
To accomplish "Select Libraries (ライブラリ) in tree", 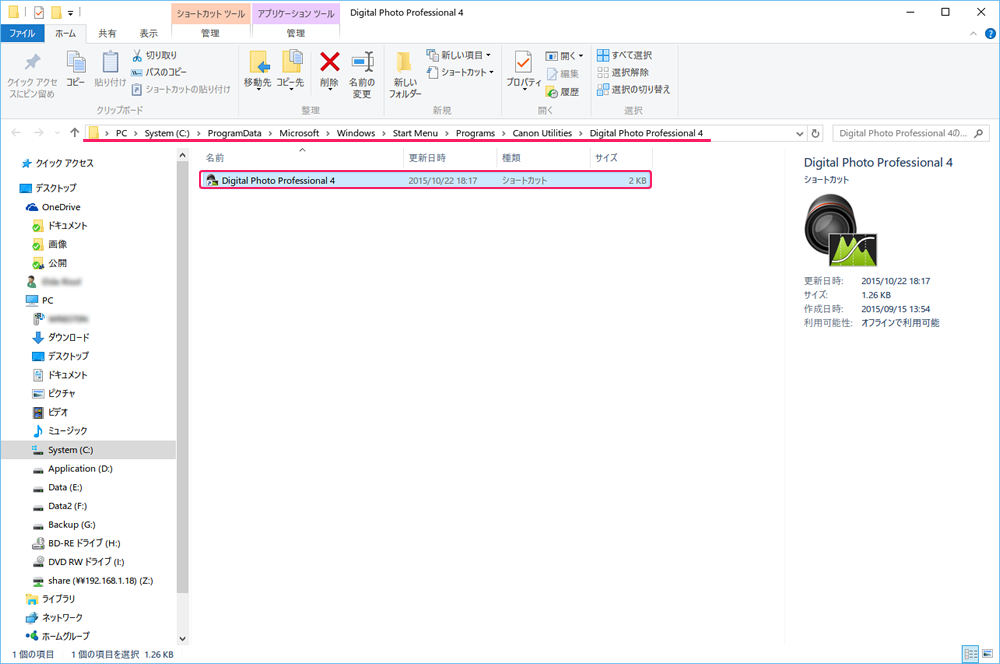I will click(x=51, y=599).
